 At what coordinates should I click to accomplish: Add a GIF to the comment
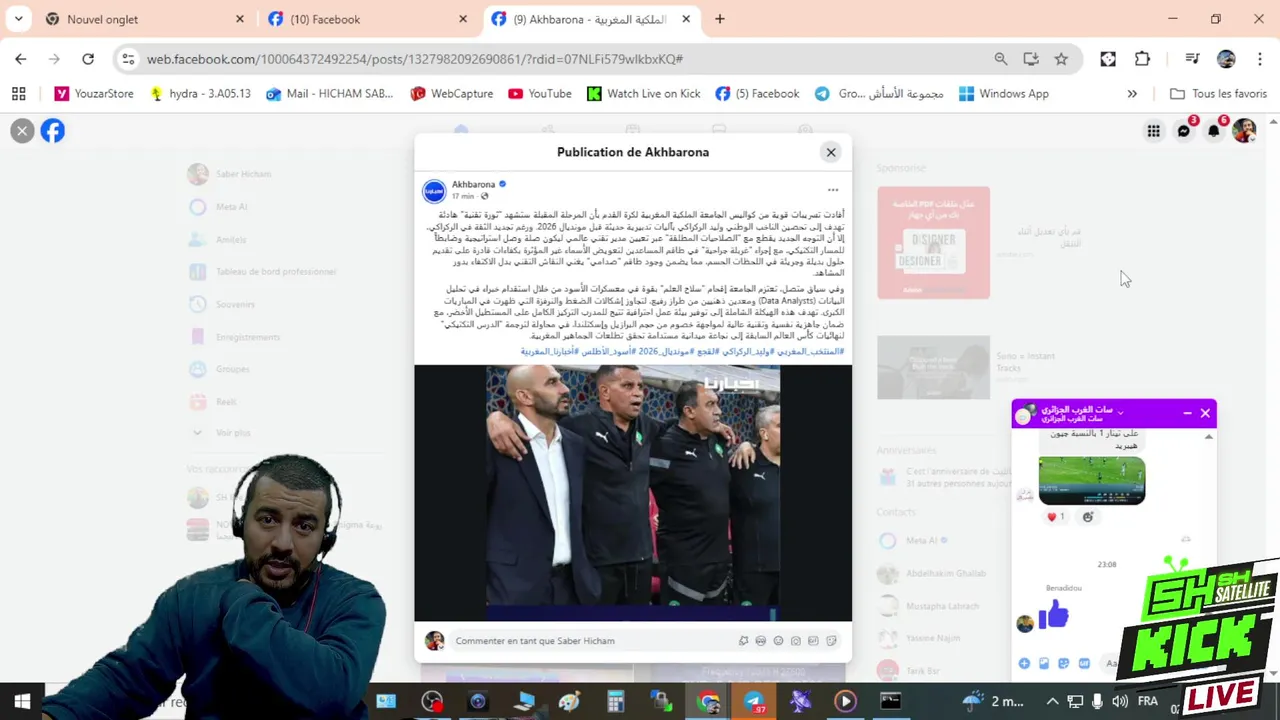(x=813, y=641)
